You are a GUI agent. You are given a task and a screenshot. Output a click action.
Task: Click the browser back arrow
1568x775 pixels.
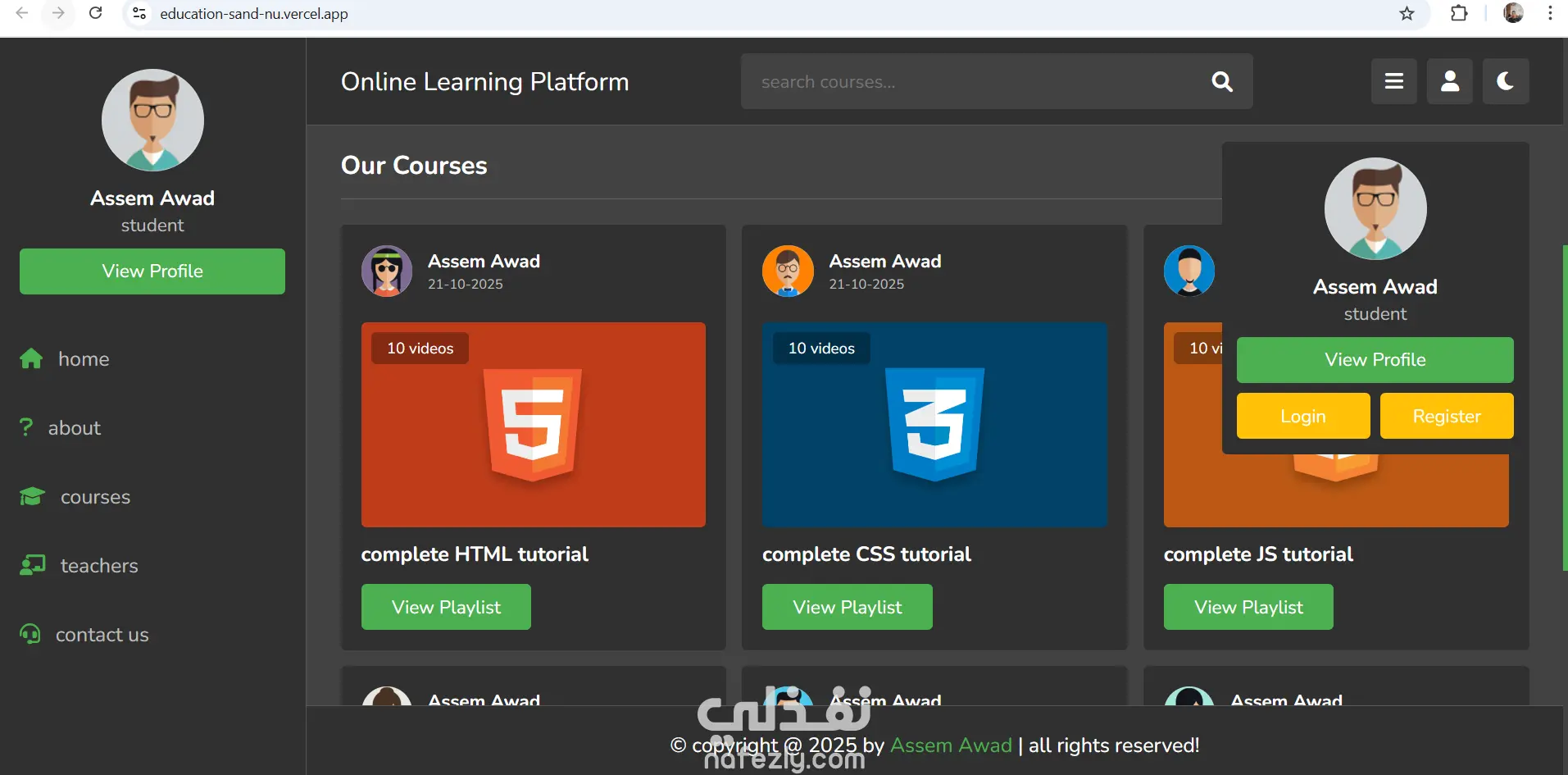pyautogui.click(x=22, y=13)
